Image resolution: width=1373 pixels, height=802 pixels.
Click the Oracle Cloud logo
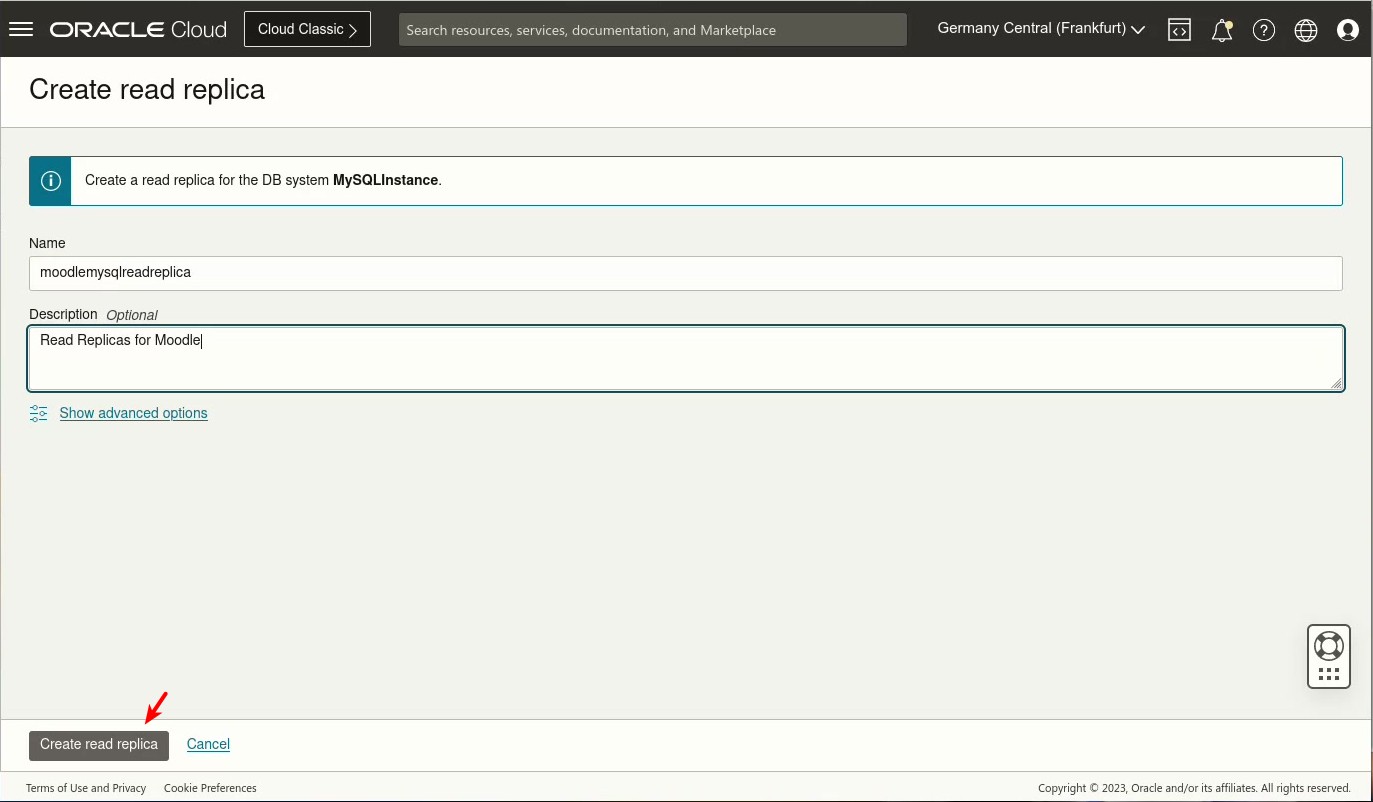(138, 30)
